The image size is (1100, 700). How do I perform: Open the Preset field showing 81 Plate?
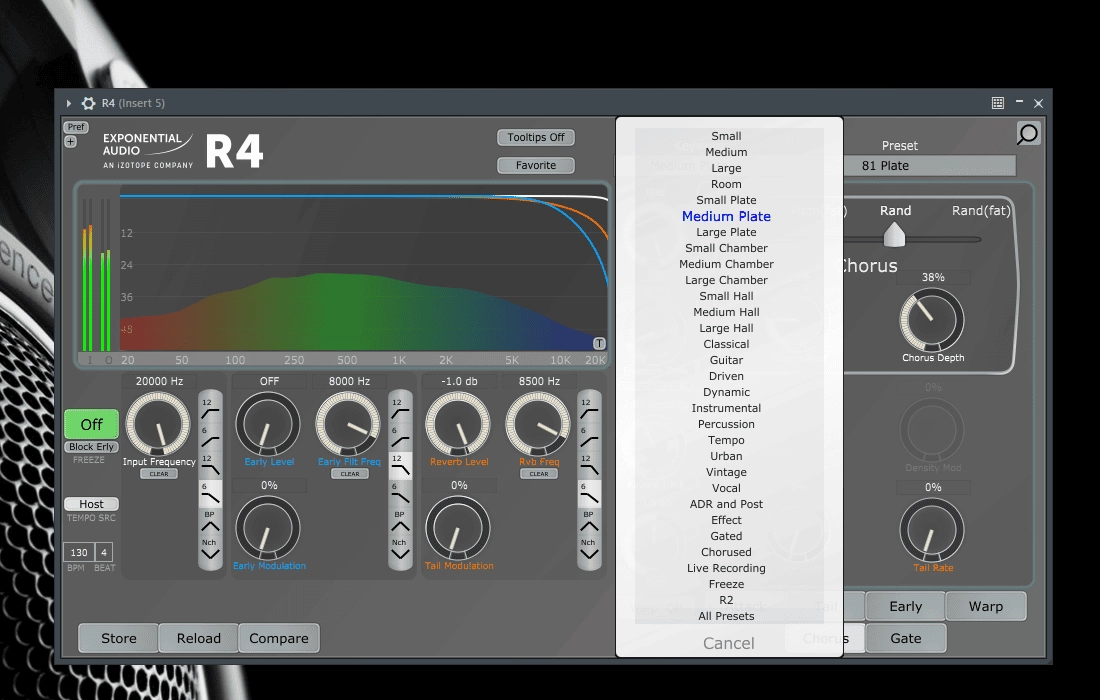(x=930, y=166)
